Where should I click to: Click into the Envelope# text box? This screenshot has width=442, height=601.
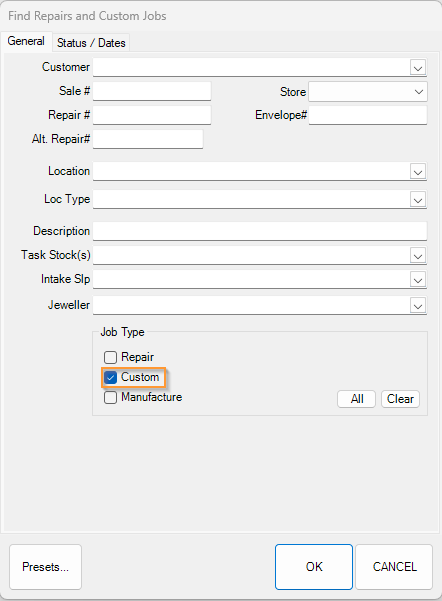click(x=368, y=115)
